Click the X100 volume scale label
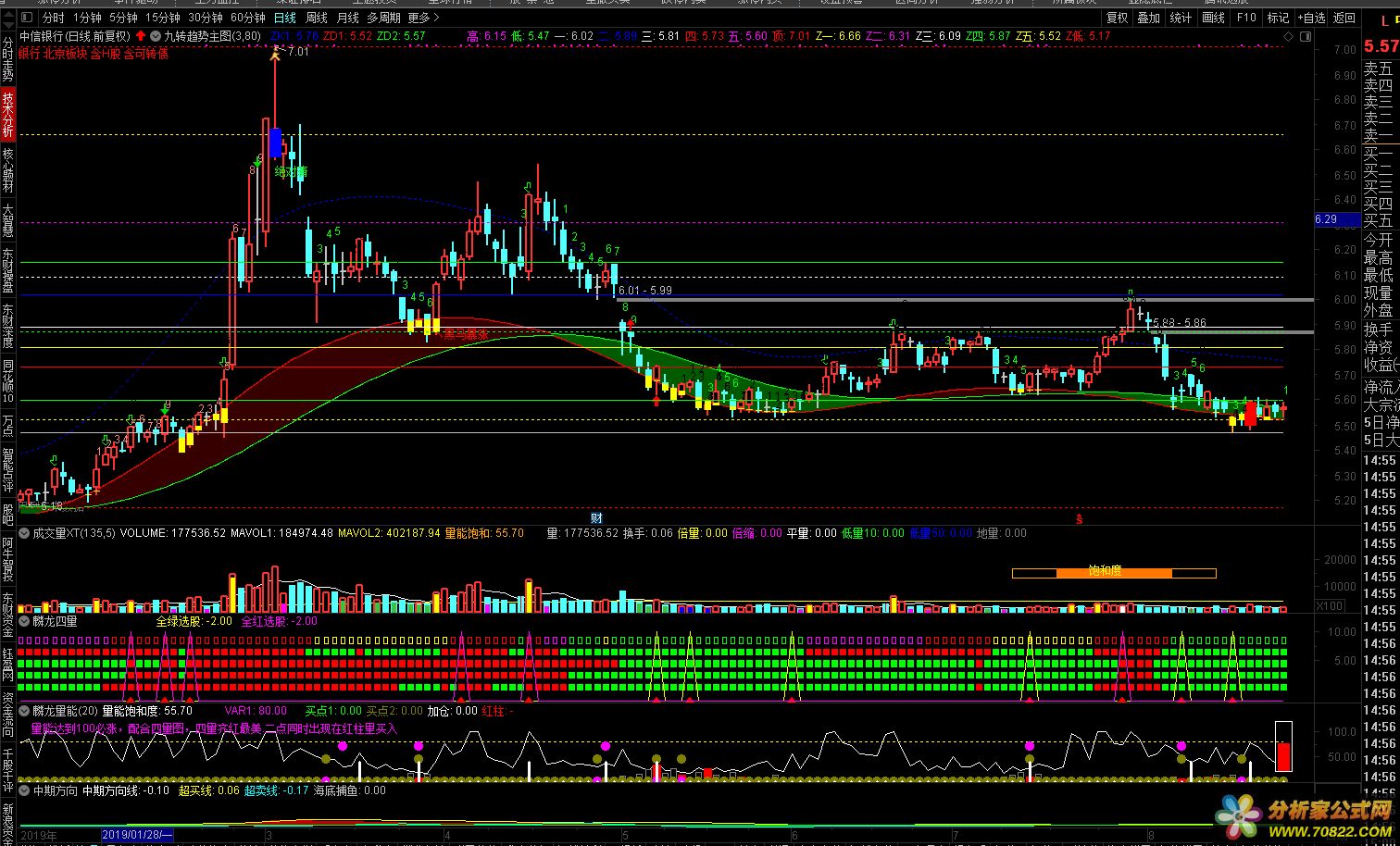Image resolution: width=1400 pixels, height=846 pixels. click(1330, 606)
